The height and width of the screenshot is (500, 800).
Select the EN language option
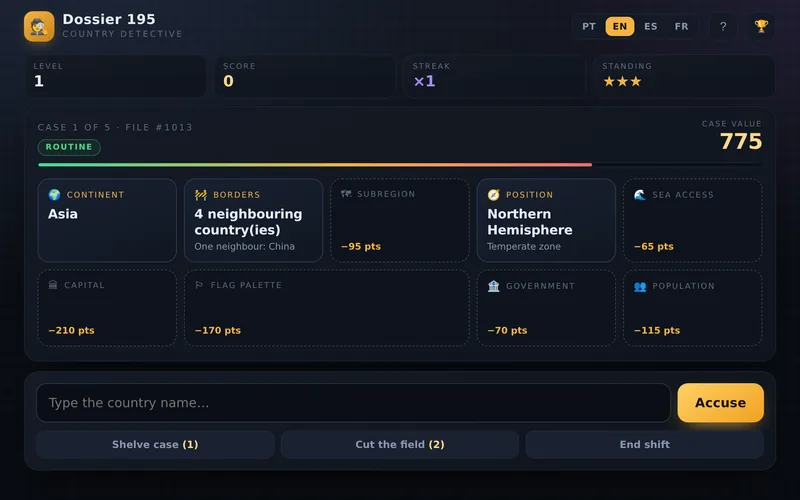point(620,27)
